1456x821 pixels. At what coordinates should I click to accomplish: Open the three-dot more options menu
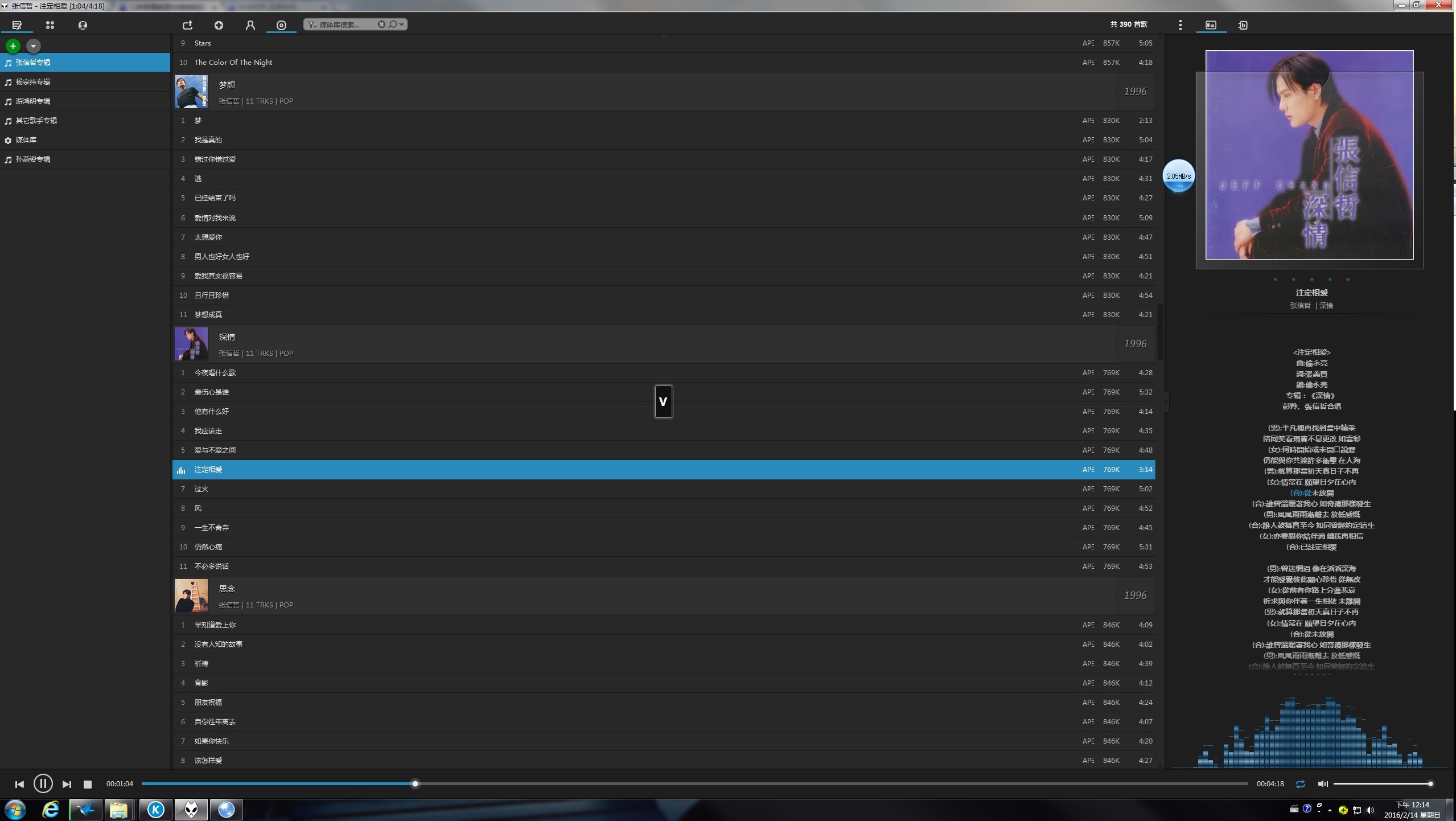pyautogui.click(x=1180, y=25)
